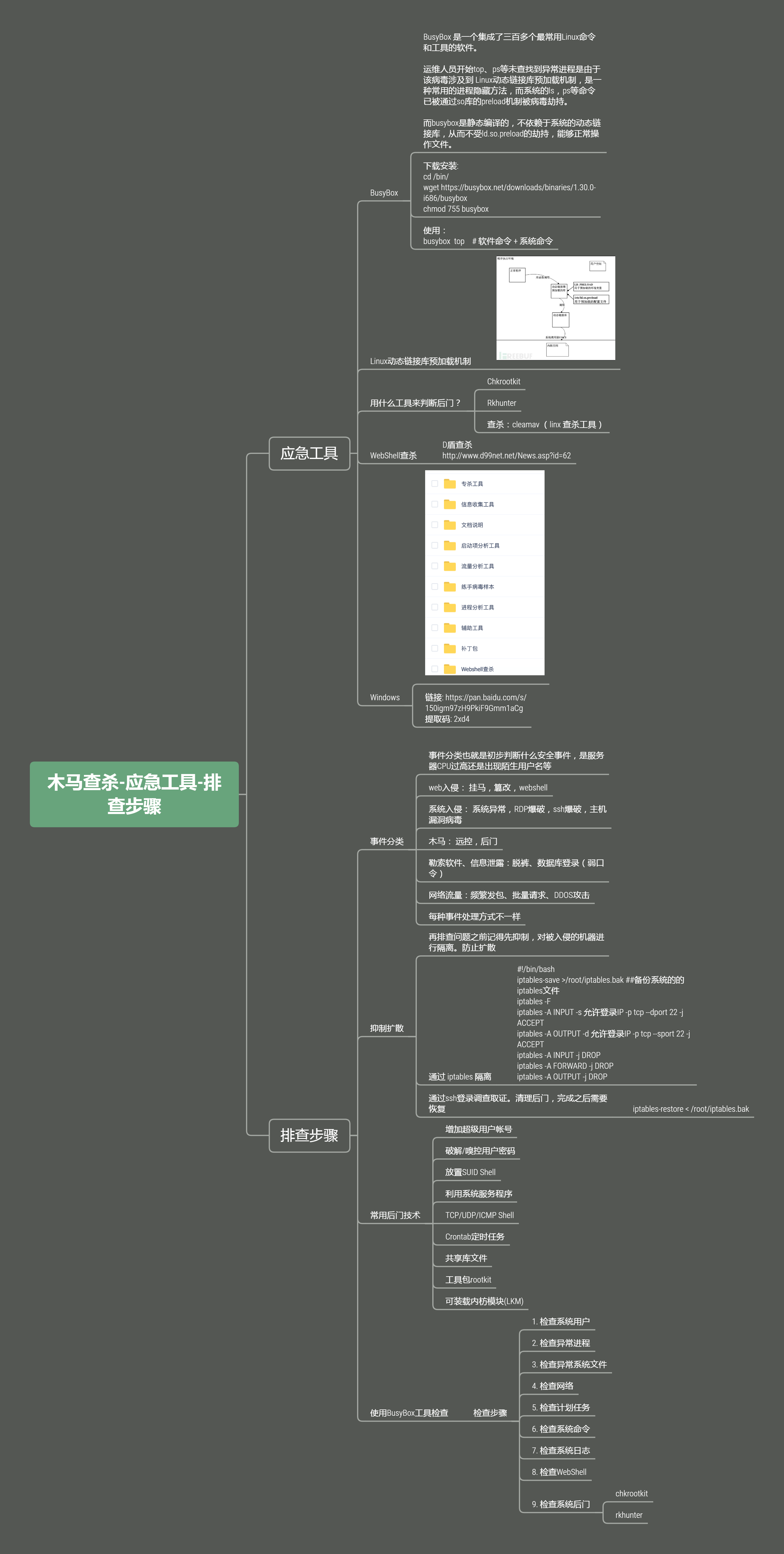Viewport: 784px width, 1554px height.
Task: Click the WebShell查杀 node
Action: coord(393,455)
